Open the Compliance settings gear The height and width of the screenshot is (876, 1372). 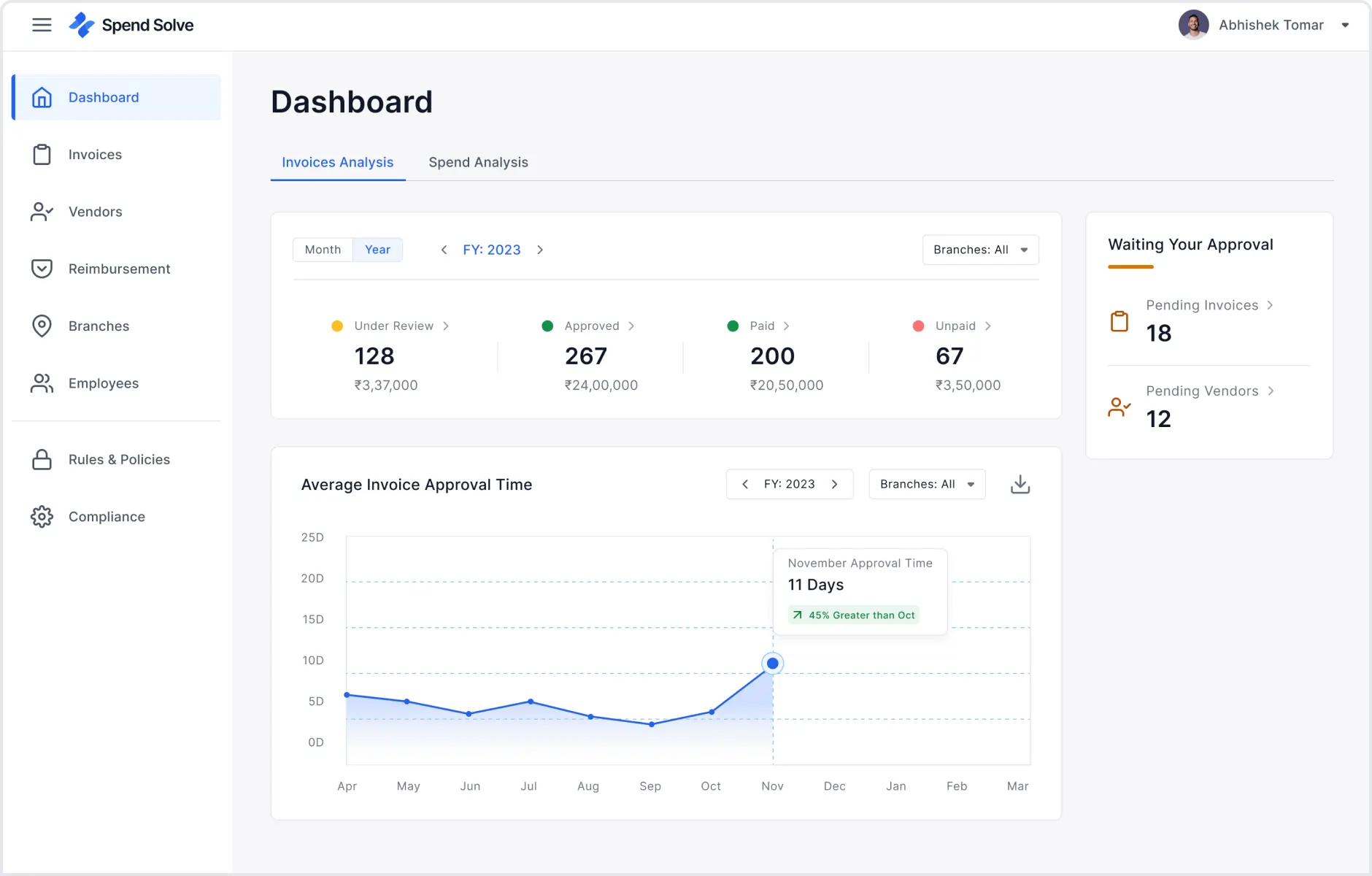pos(42,516)
